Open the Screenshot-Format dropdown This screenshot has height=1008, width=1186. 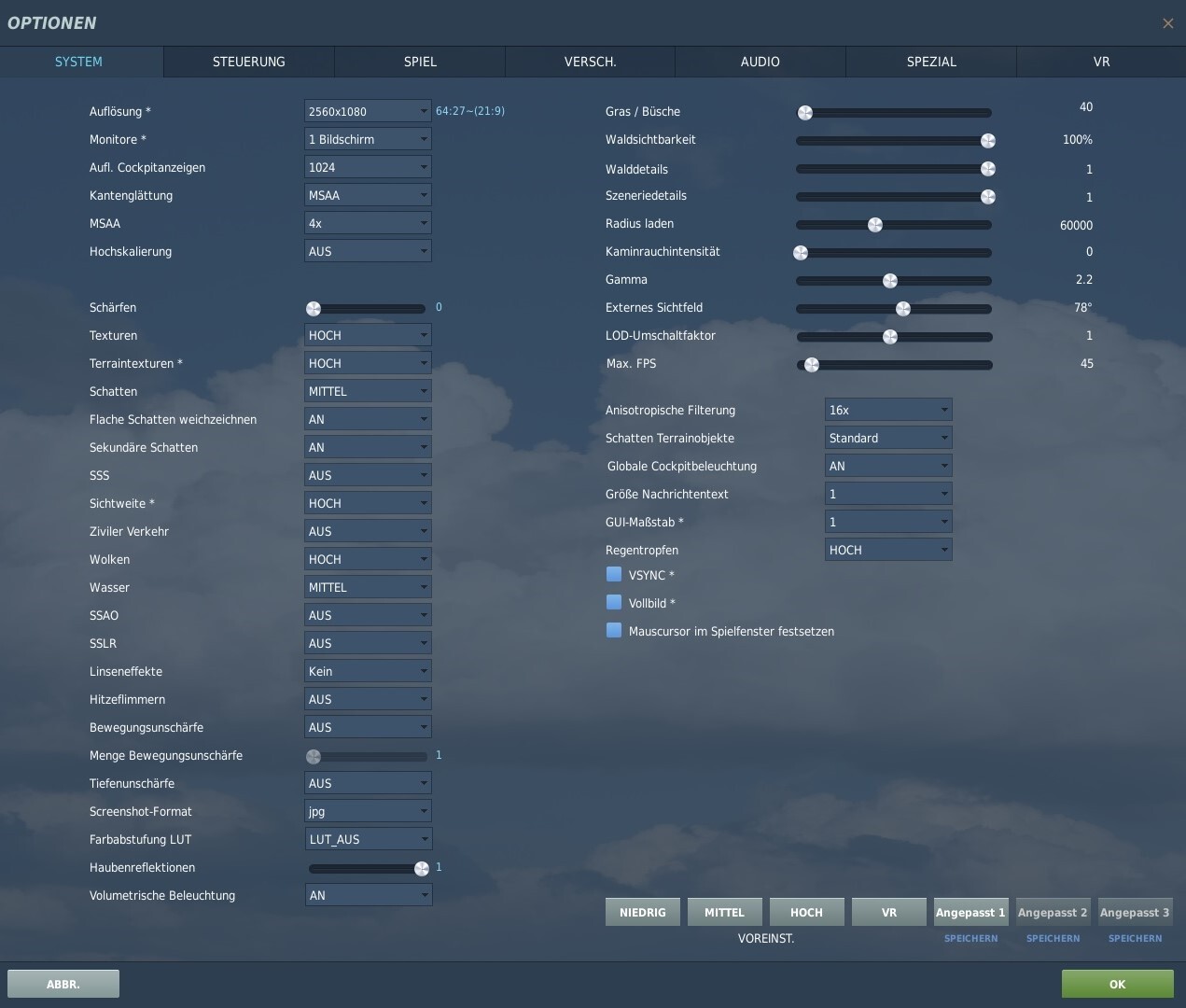(368, 811)
